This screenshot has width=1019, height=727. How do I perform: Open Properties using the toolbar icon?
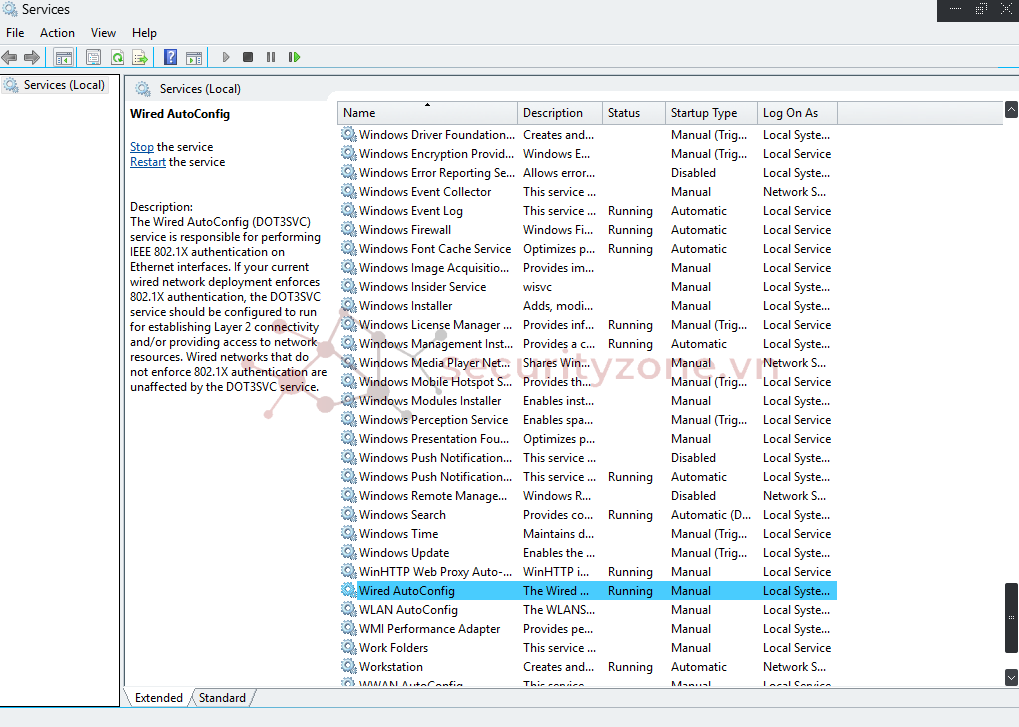click(94, 58)
